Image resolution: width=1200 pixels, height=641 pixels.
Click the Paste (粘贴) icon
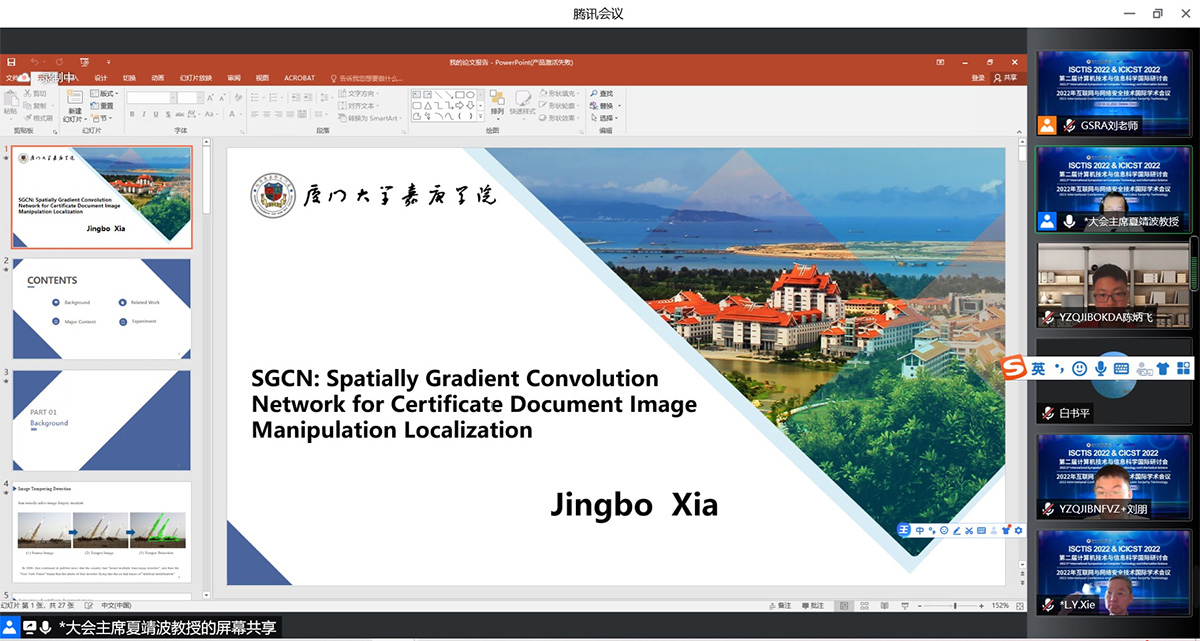[11, 99]
